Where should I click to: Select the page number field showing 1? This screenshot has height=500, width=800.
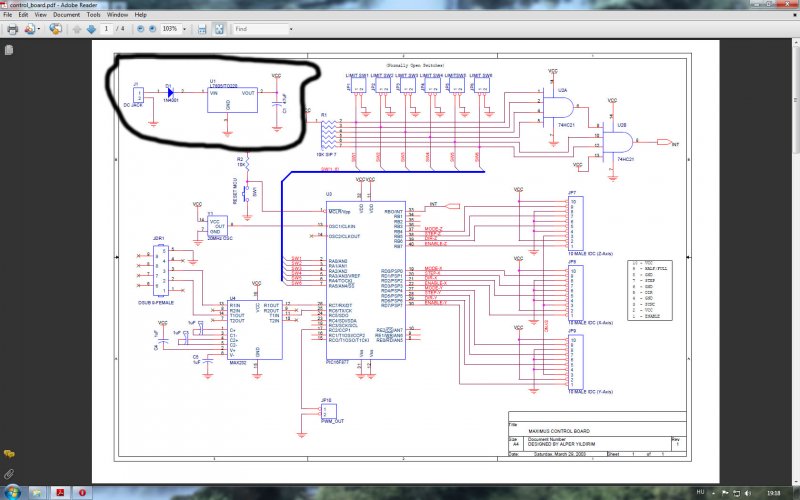coord(106,29)
